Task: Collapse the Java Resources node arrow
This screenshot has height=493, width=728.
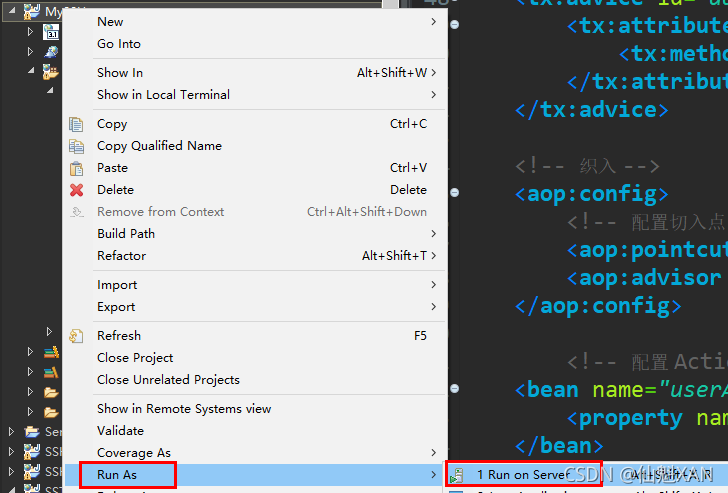Action: (x=31, y=71)
